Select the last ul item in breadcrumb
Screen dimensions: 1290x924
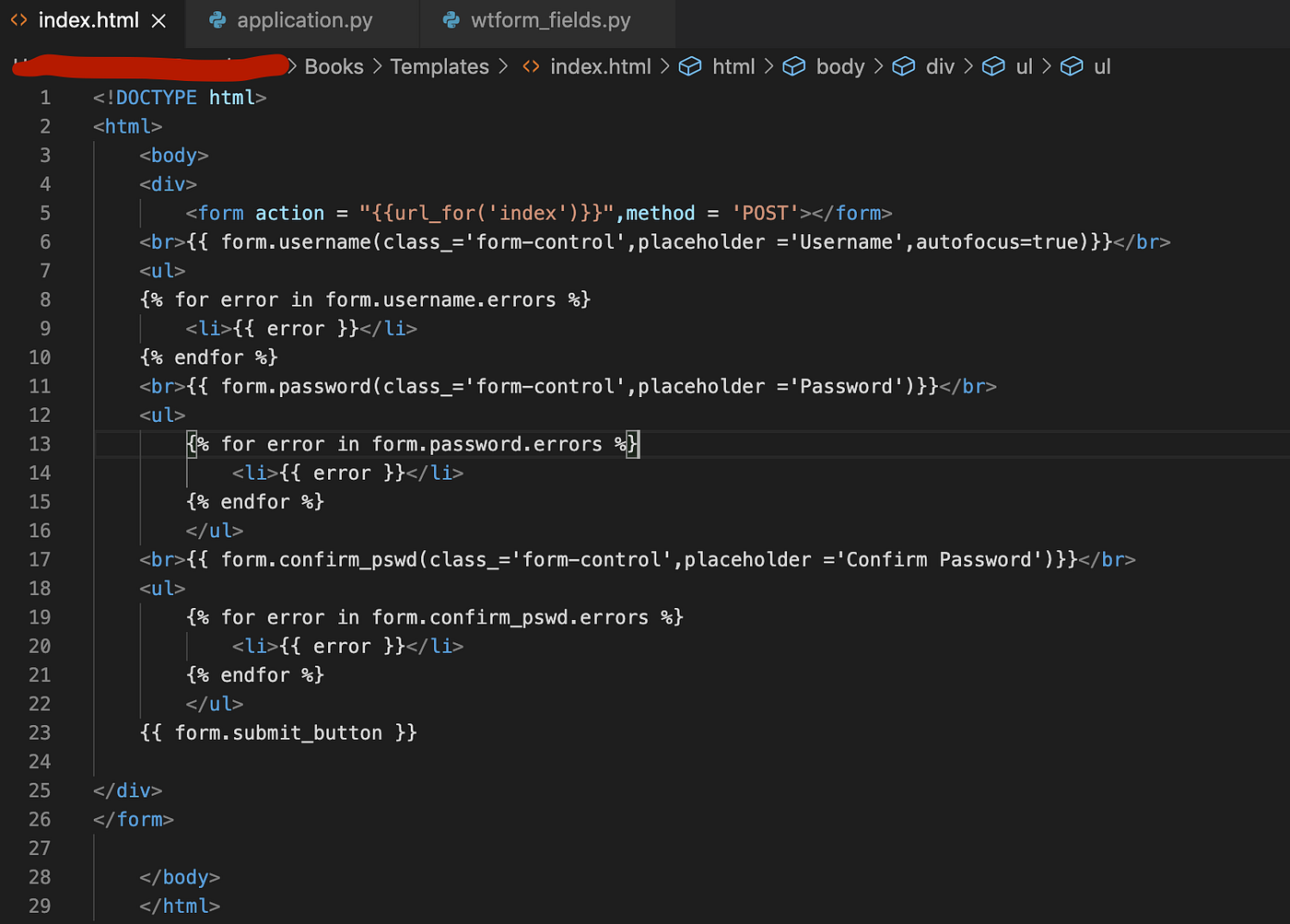1100,66
